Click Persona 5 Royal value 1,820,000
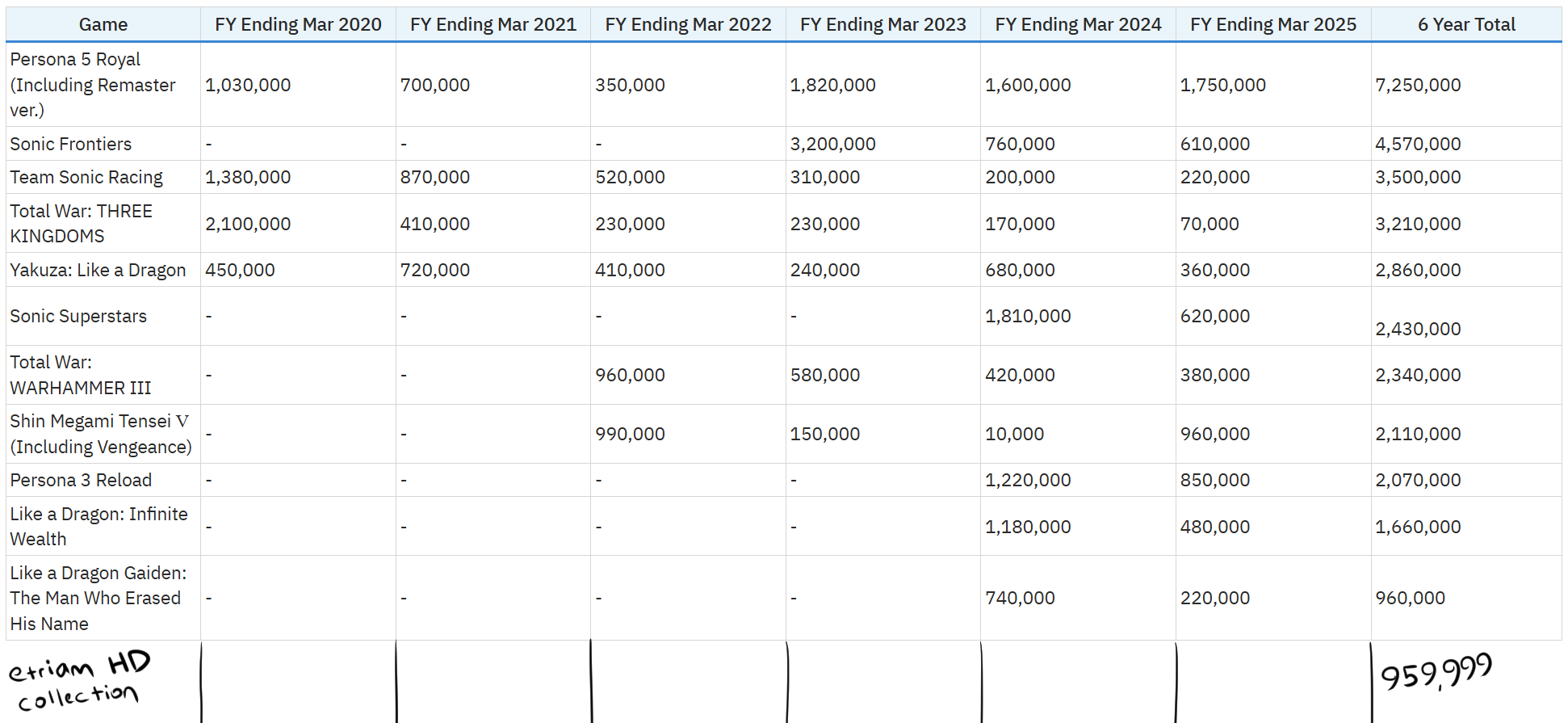Image resolution: width=1568 pixels, height=723 pixels. (832, 85)
